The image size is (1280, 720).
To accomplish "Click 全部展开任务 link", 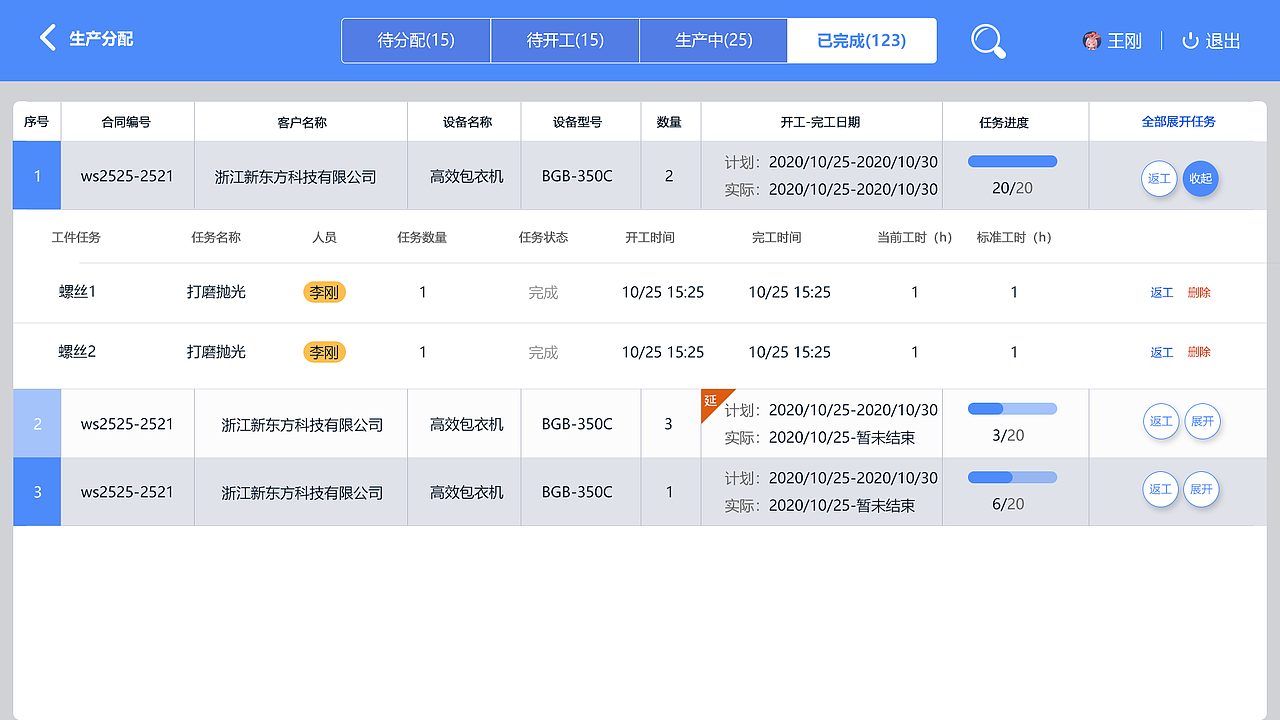I will [x=1179, y=122].
